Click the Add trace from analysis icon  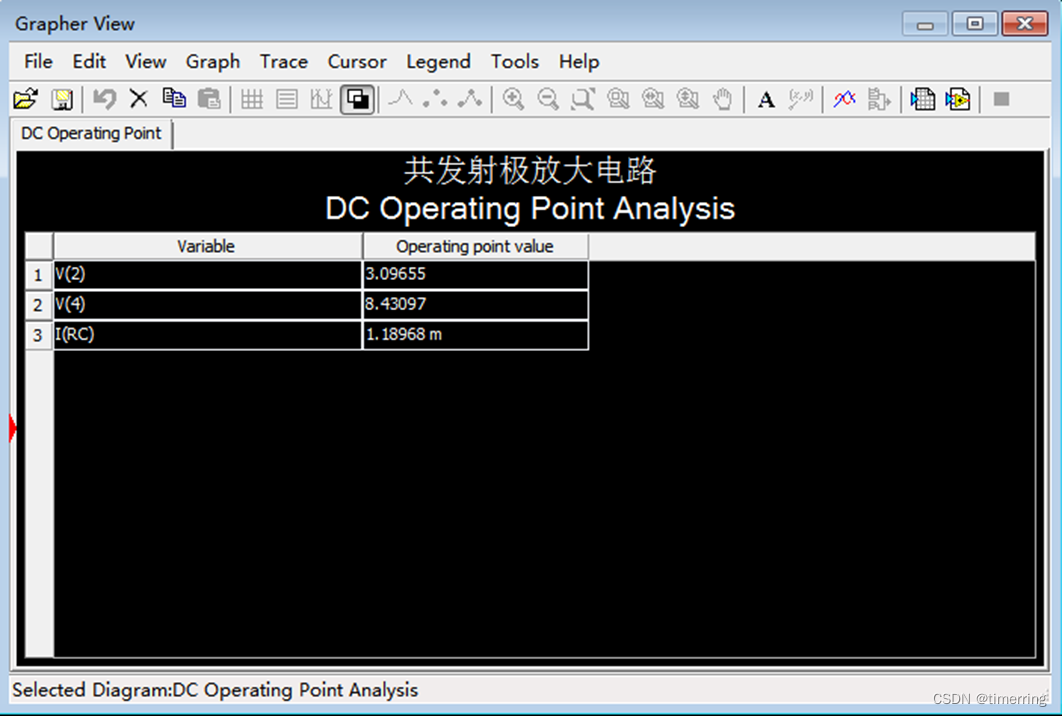point(879,100)
